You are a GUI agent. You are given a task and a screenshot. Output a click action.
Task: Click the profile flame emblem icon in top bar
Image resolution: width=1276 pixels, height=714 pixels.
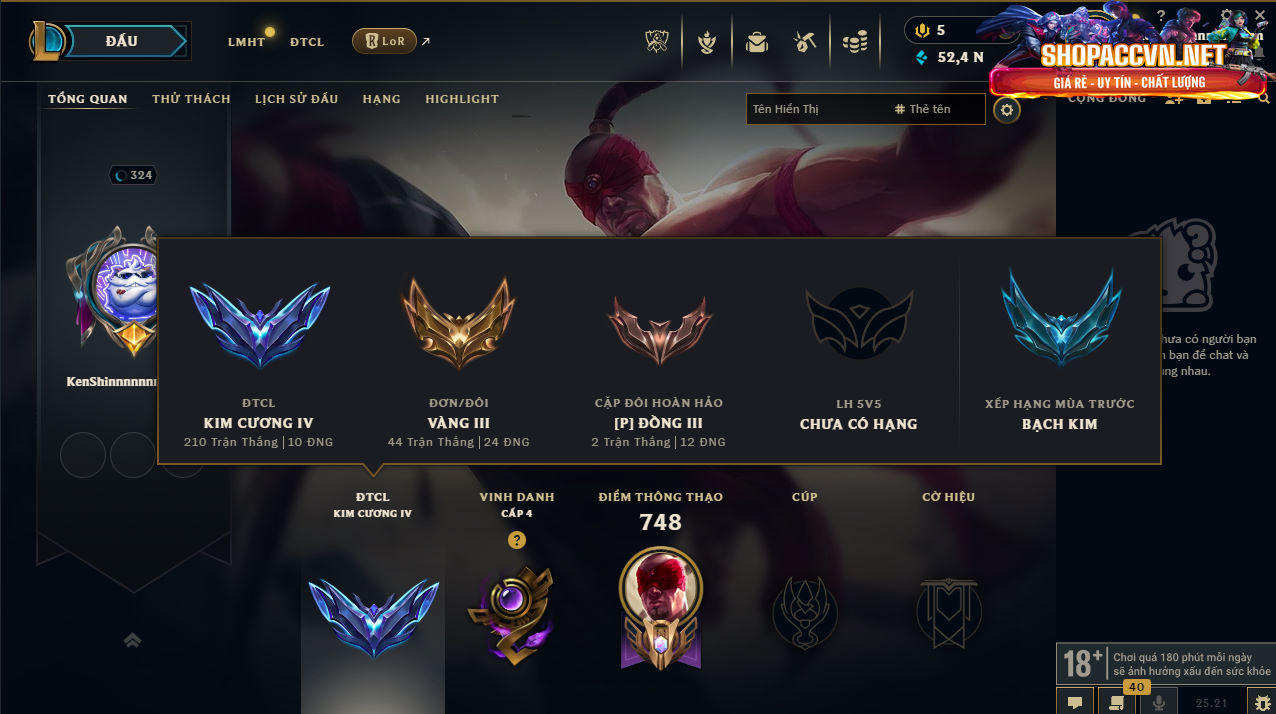(x=707, y=42)
